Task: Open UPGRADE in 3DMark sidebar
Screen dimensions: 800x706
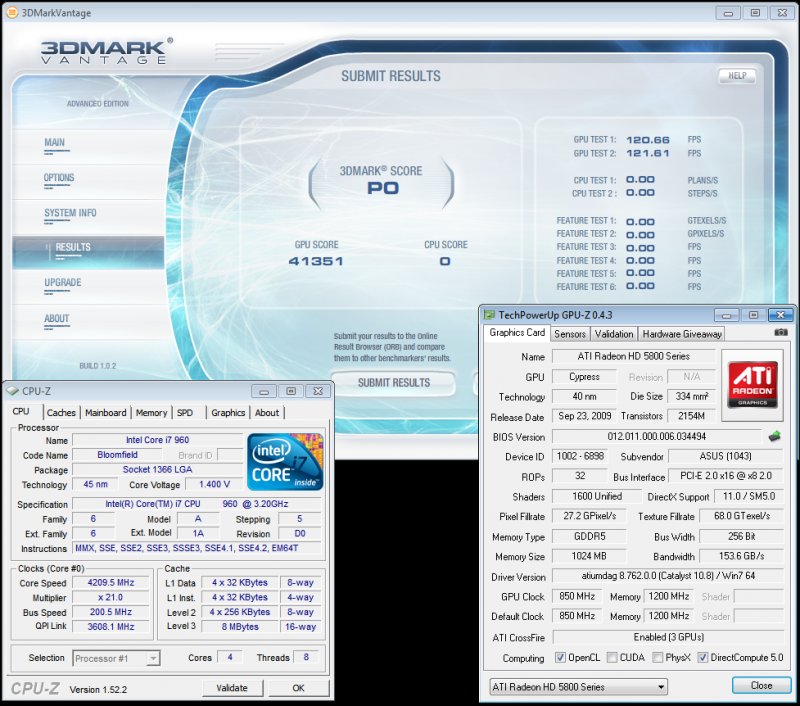Action: (63, 283)
